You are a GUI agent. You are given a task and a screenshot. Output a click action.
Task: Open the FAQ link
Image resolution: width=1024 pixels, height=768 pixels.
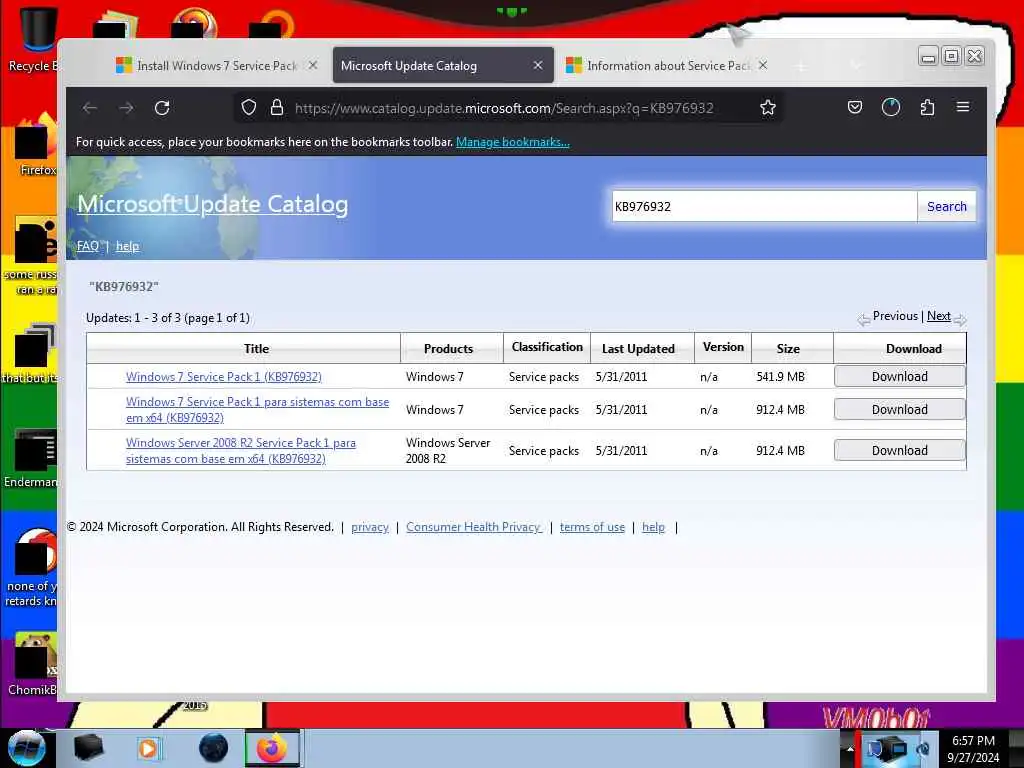tap(88, 246)
